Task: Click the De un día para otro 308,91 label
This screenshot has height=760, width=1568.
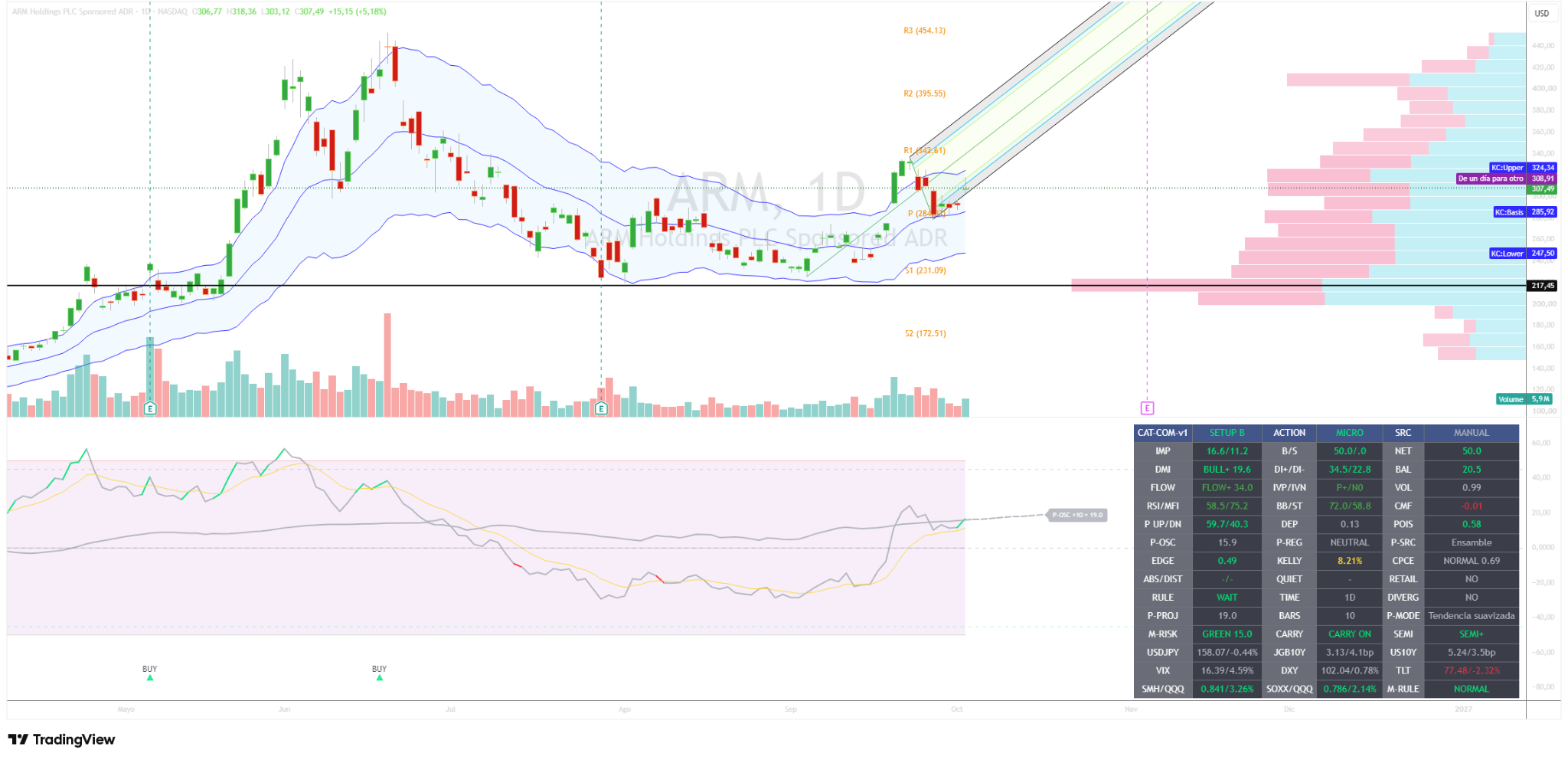Action: pyautogui.click(x=1506, y=179)
